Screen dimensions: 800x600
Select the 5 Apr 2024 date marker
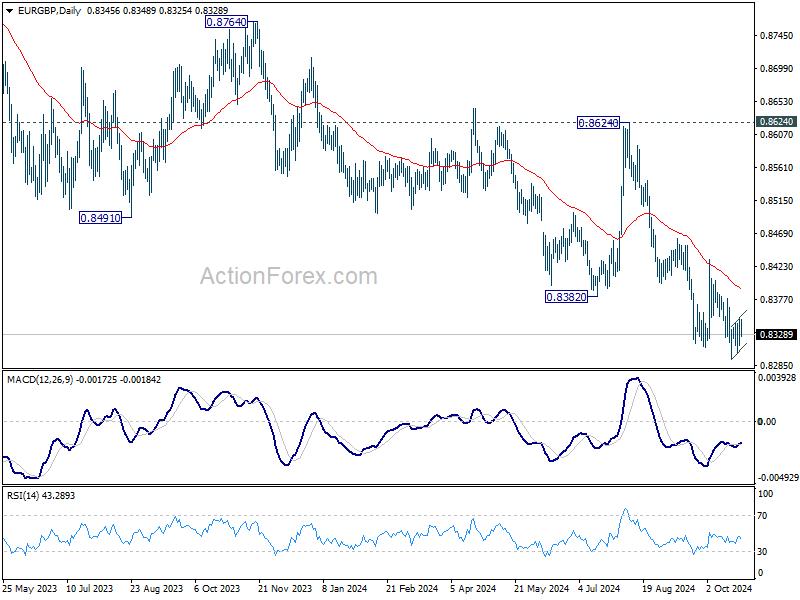[473, 588]
